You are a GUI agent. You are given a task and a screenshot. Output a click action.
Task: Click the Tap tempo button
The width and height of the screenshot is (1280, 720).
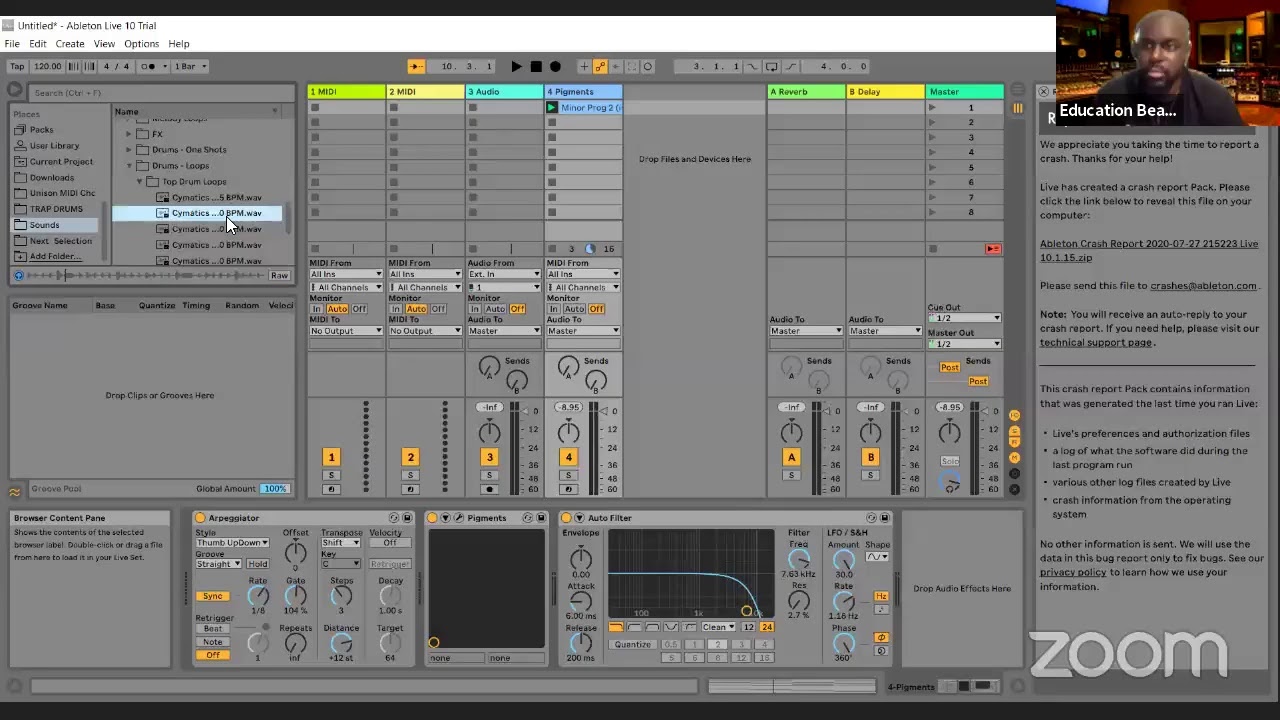click(17, 67)
